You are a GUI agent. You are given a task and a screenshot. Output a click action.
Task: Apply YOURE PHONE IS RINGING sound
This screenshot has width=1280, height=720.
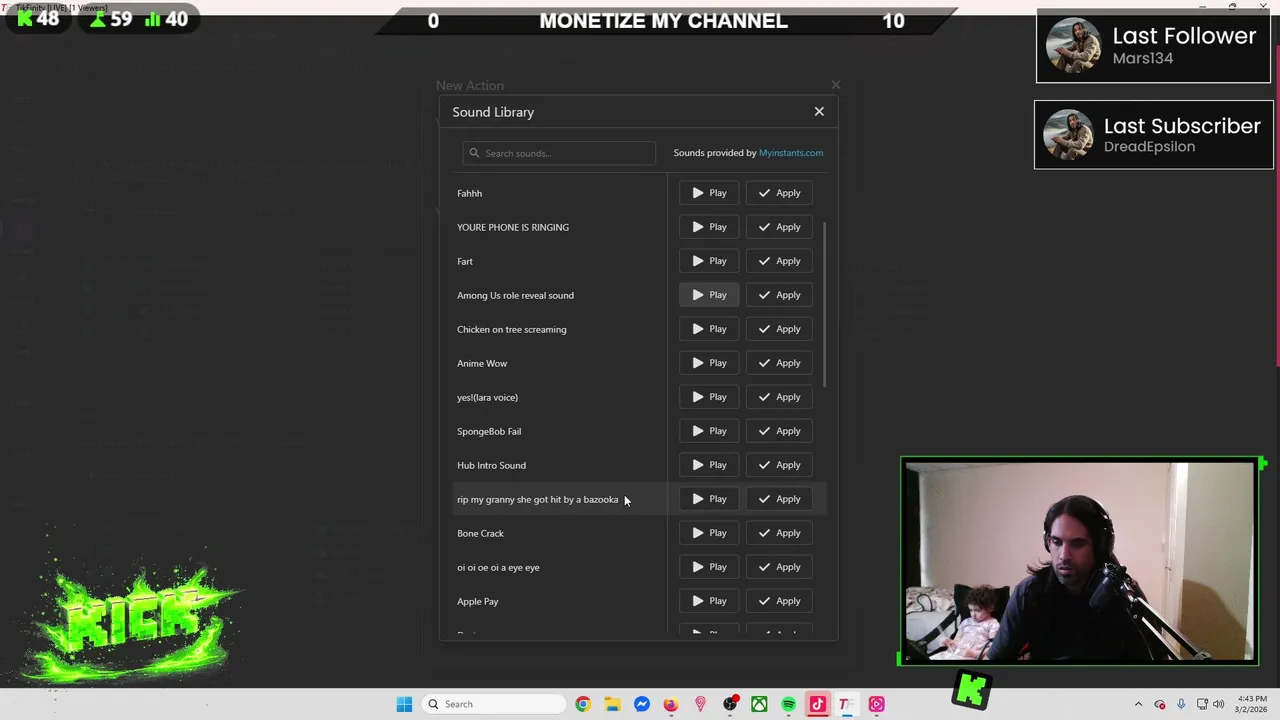coord(779,227)
